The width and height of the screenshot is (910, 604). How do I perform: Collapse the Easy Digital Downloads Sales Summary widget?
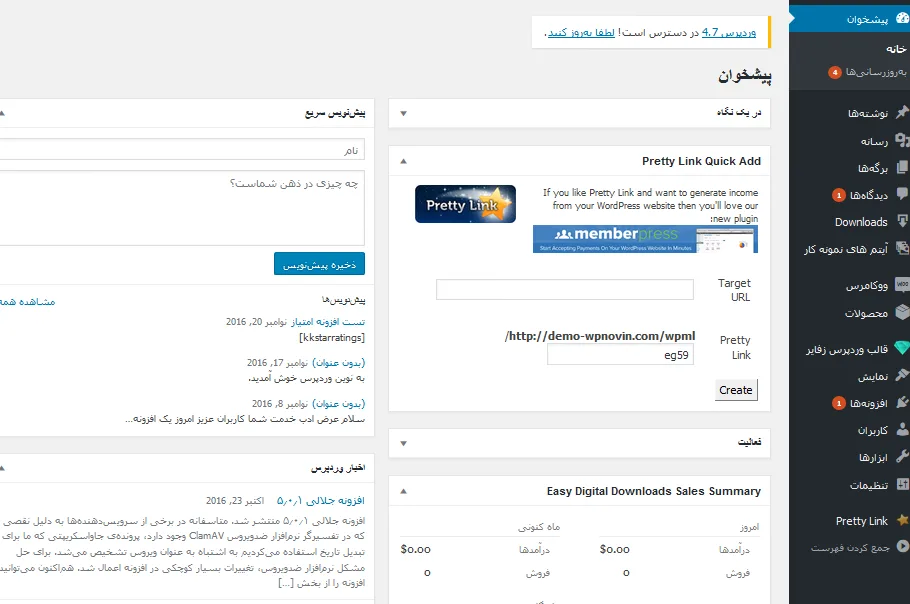tap(403, 491)
